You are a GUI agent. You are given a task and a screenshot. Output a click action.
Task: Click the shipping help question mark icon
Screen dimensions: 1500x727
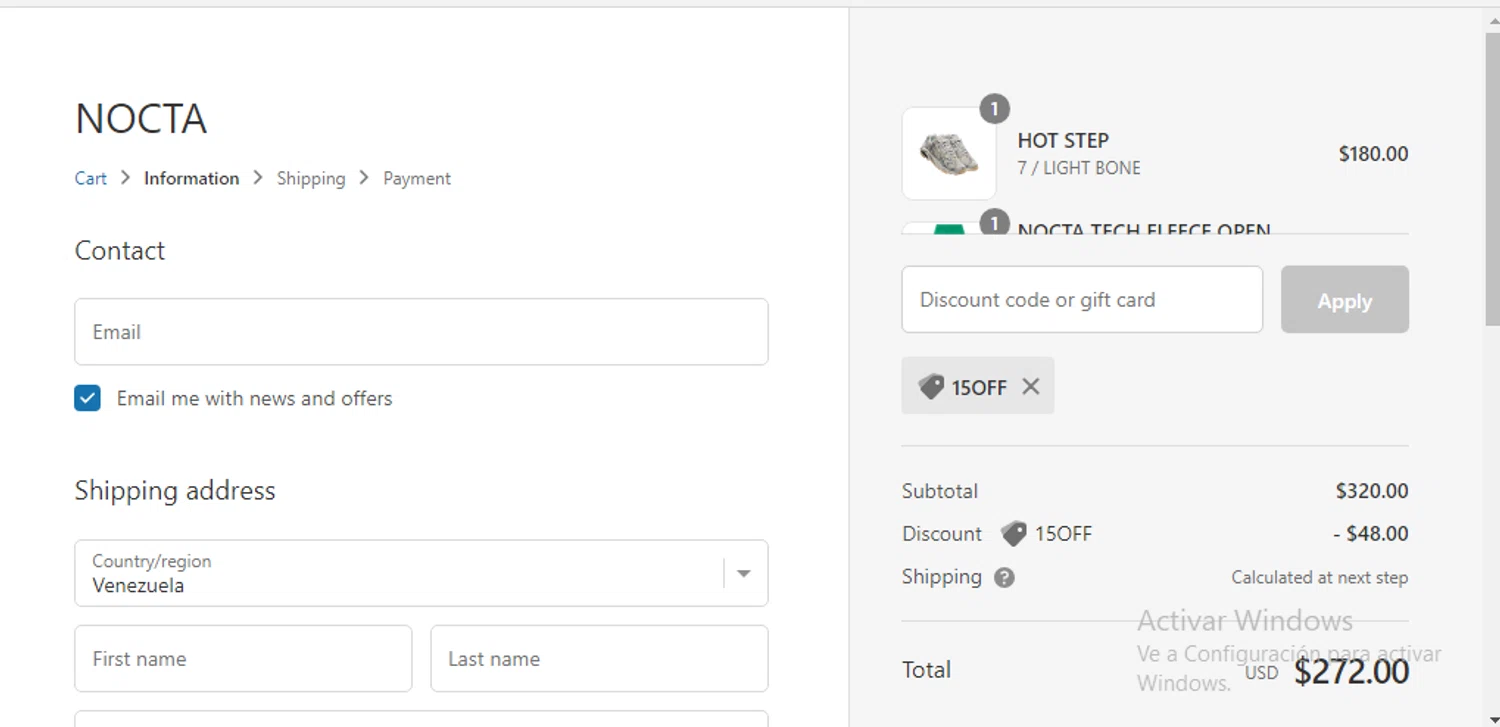click(1004, 578)
